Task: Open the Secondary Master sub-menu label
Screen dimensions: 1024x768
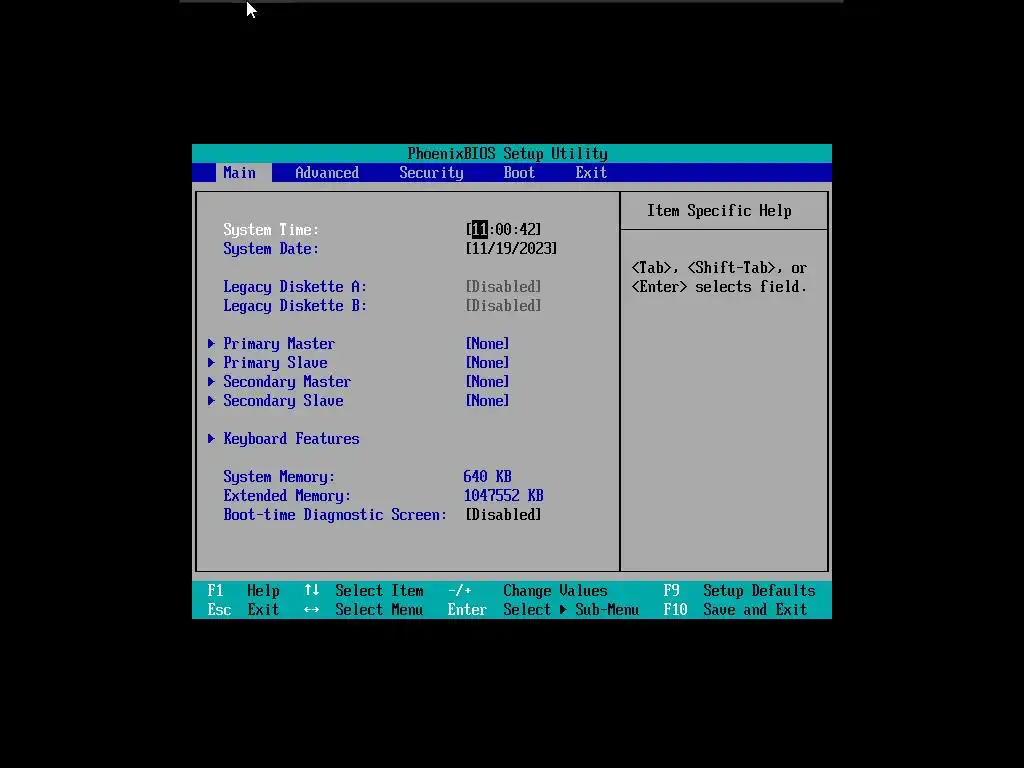Action: click(x=287, y=381)
